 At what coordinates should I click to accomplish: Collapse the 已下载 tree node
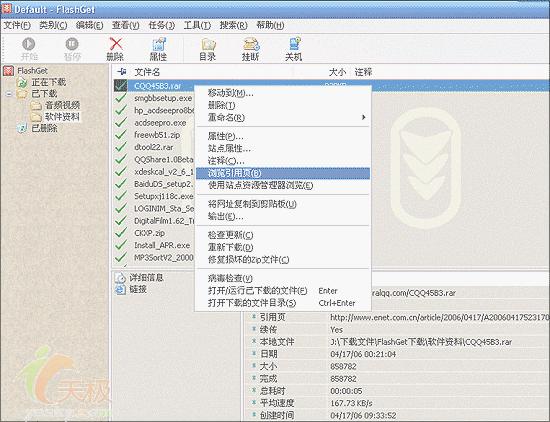pyautogui.click(x=9, y=94)
